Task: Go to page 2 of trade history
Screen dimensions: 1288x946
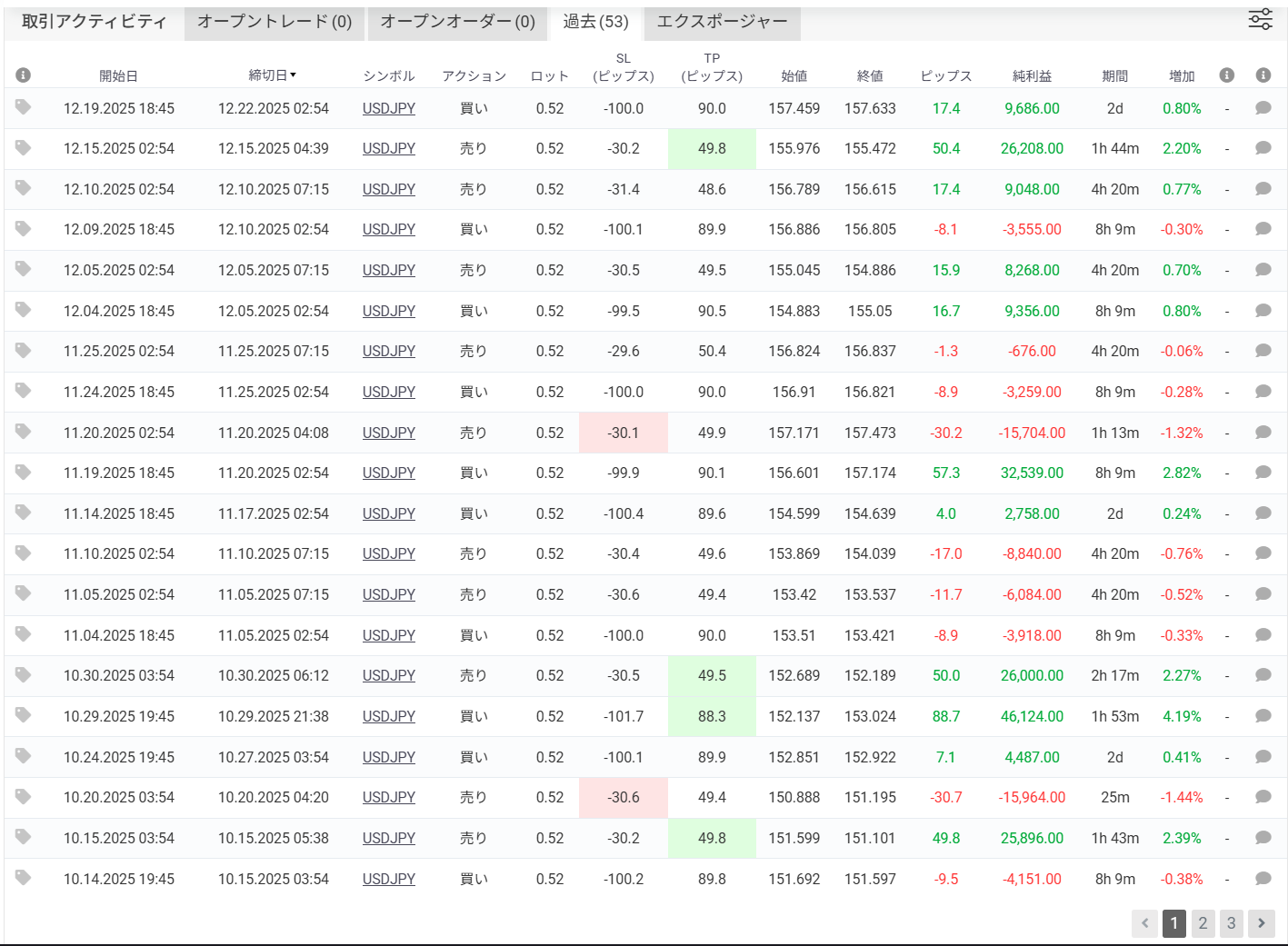Action: (x=1203, y=923)
